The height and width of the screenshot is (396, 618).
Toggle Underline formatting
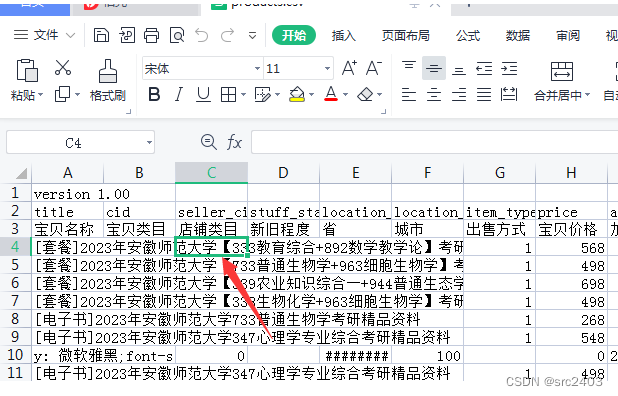[x=203, y=95]
